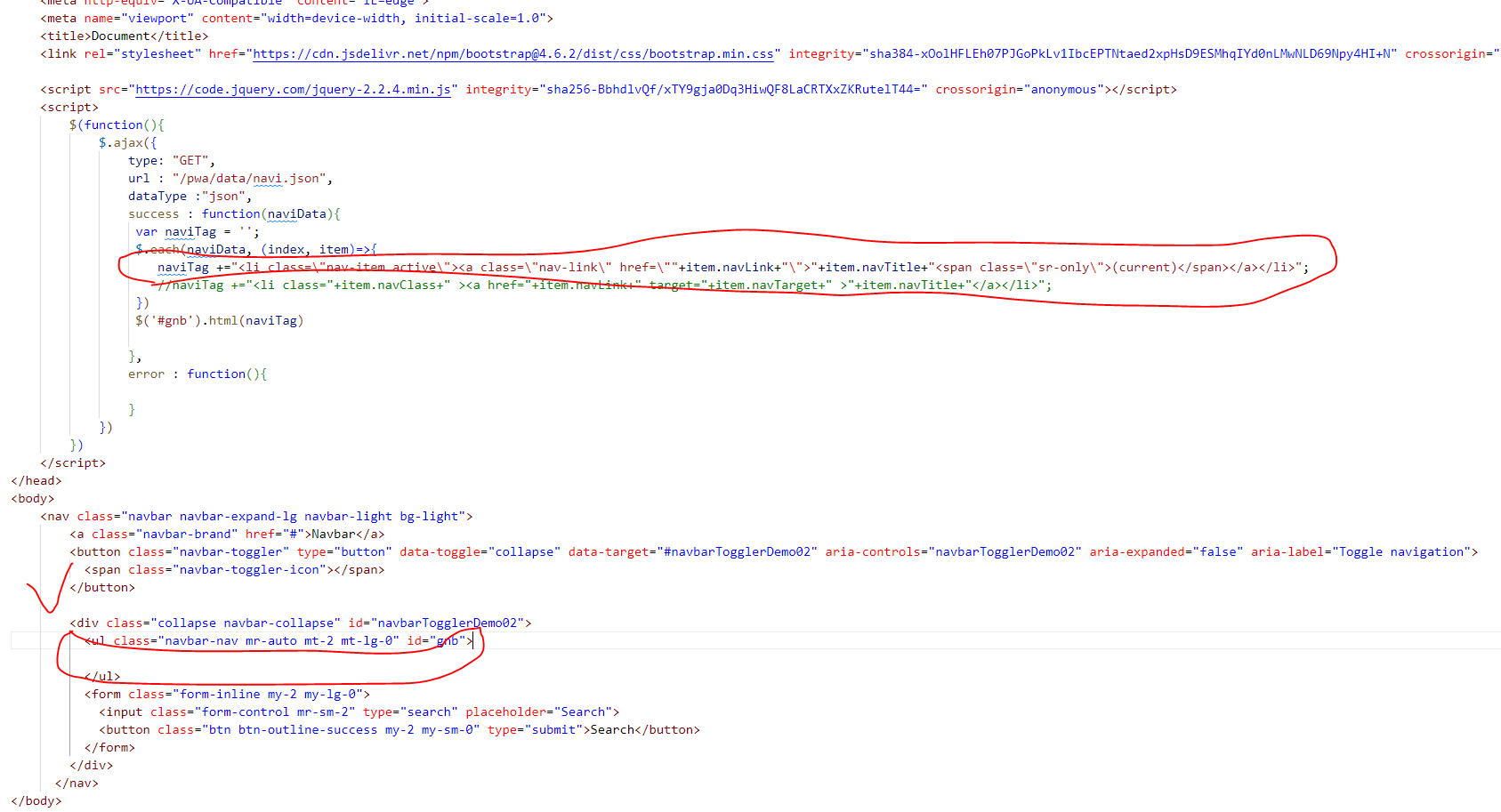Click the active naviTag += nav-item line
The width and height of the screenshot is (1501, 812).
pyautogui.click(x=733, y=268)
